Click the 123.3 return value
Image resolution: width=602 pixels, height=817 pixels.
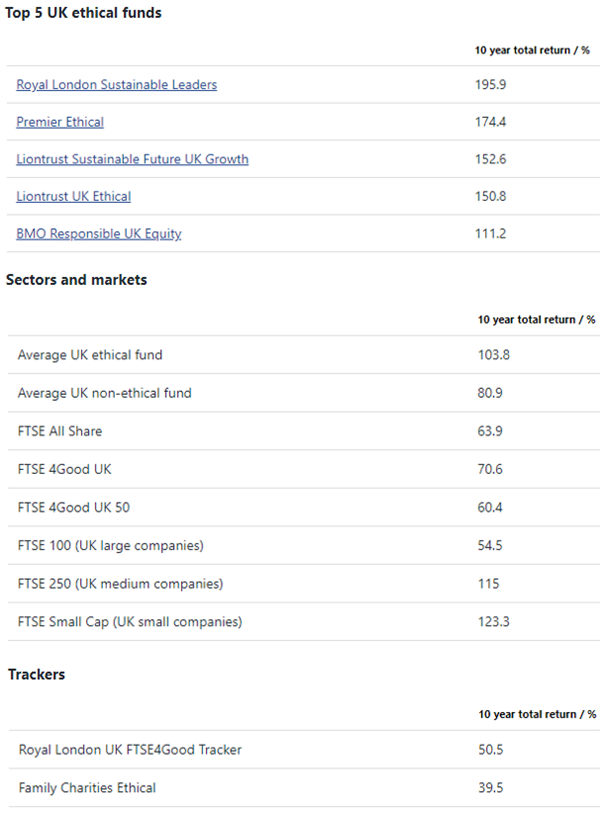coord(493,621)
